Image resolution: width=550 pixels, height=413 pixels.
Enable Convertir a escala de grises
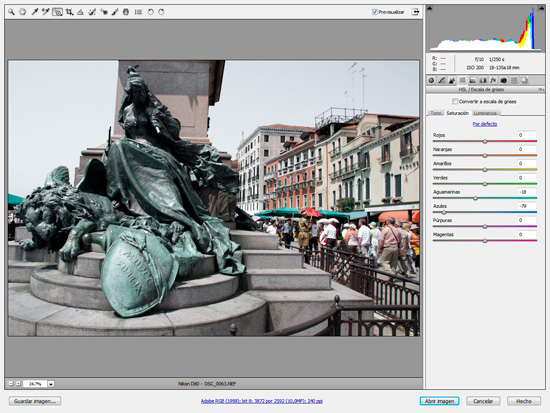click(x=455, y=101)
